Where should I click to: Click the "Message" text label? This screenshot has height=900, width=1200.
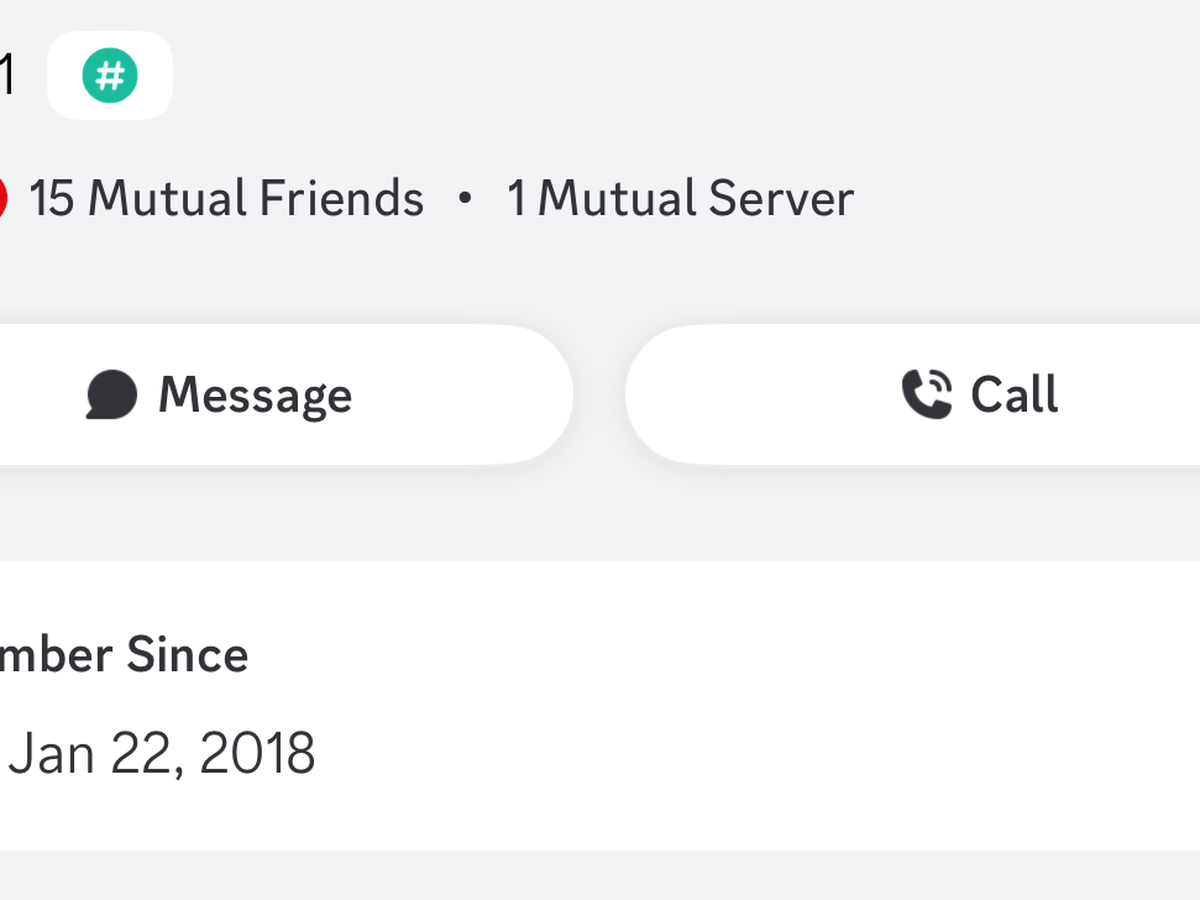255,394
